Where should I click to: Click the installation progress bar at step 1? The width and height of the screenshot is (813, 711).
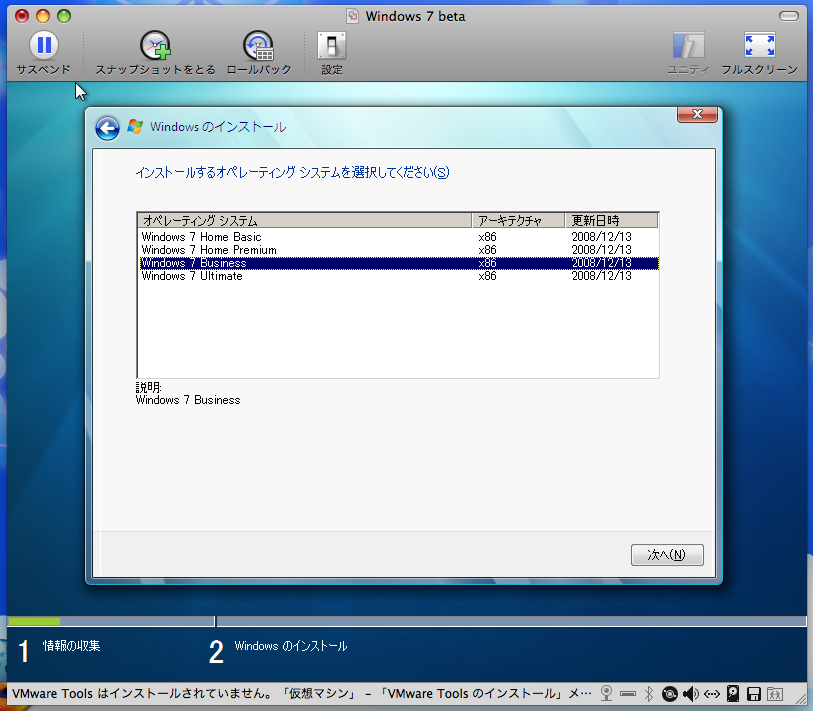click(111, 621)
